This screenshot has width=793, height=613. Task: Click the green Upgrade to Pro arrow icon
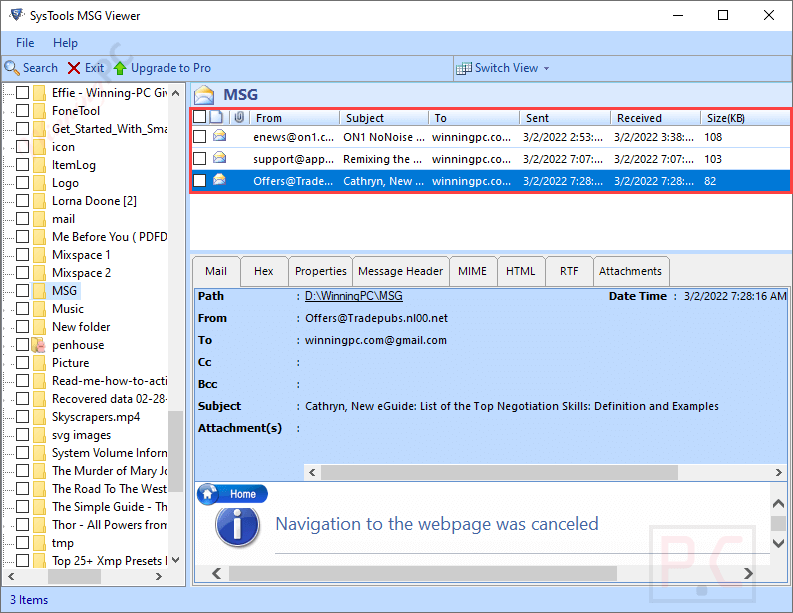pyautogui.click(x=120, y=68)
